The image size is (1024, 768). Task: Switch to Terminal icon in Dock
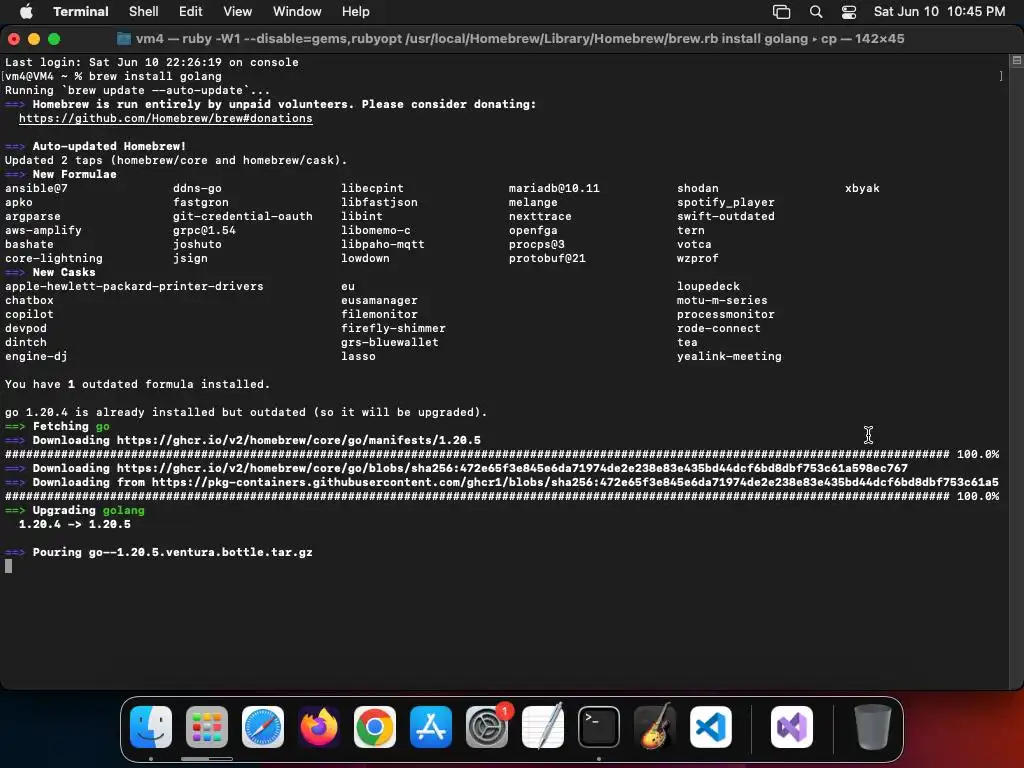coord(599,726)
